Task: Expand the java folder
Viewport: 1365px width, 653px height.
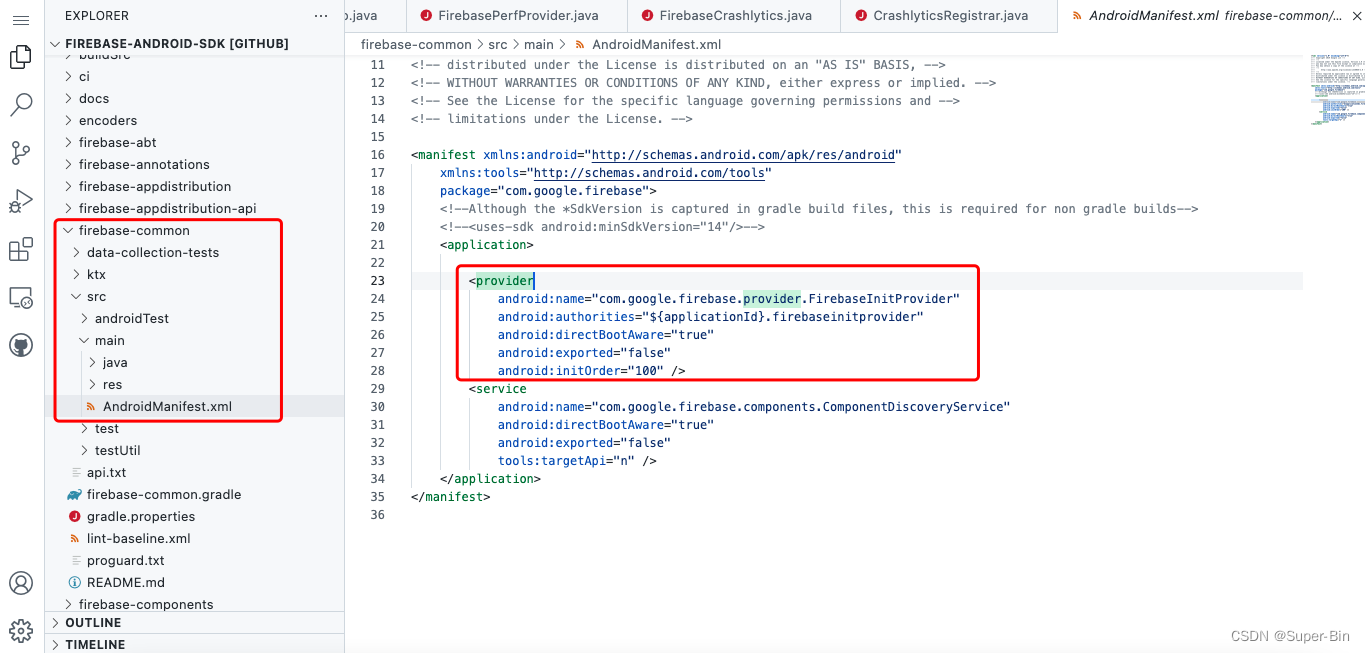Action: click(195, 362)
